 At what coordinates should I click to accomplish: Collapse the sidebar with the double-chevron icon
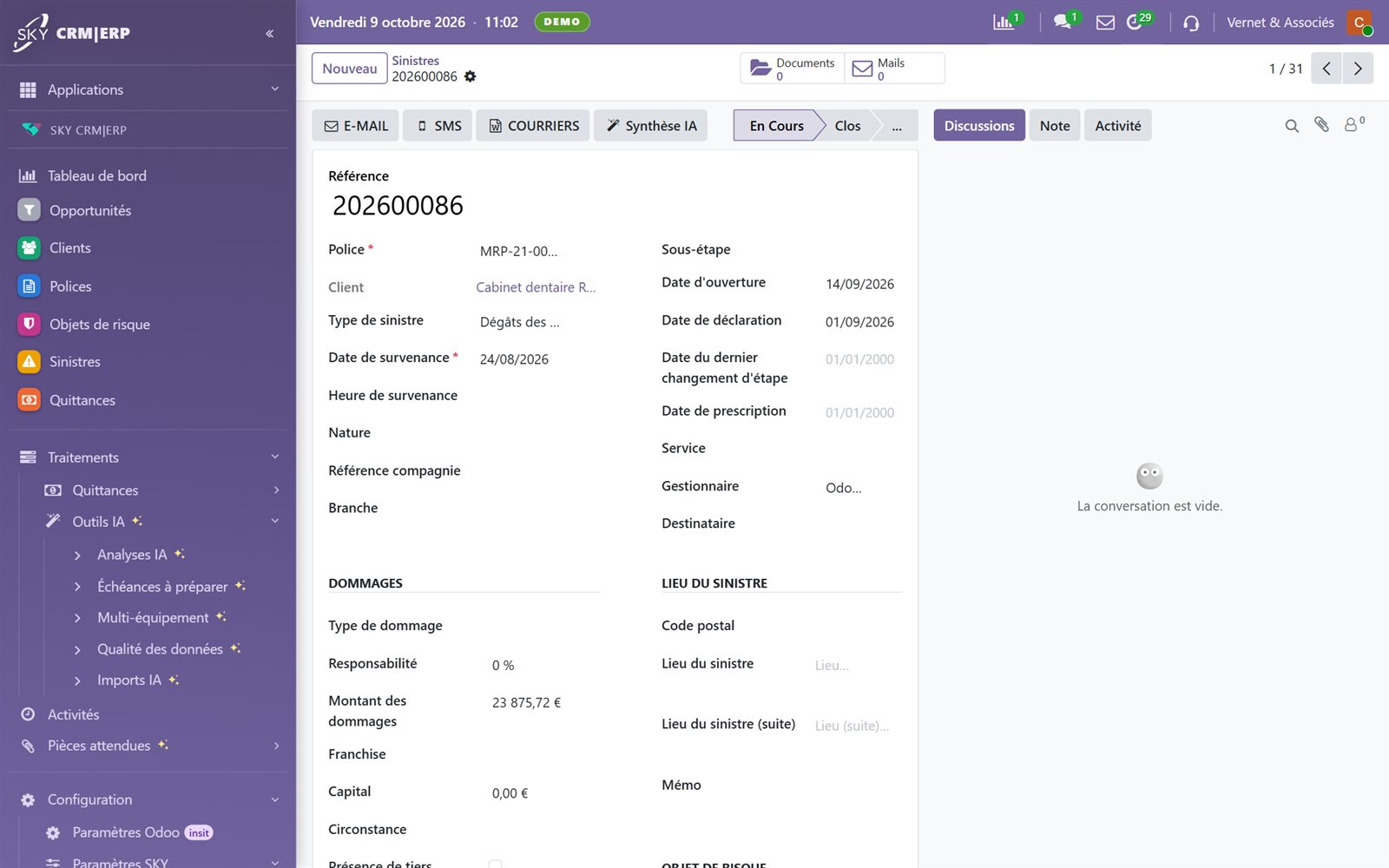(269, 34)
